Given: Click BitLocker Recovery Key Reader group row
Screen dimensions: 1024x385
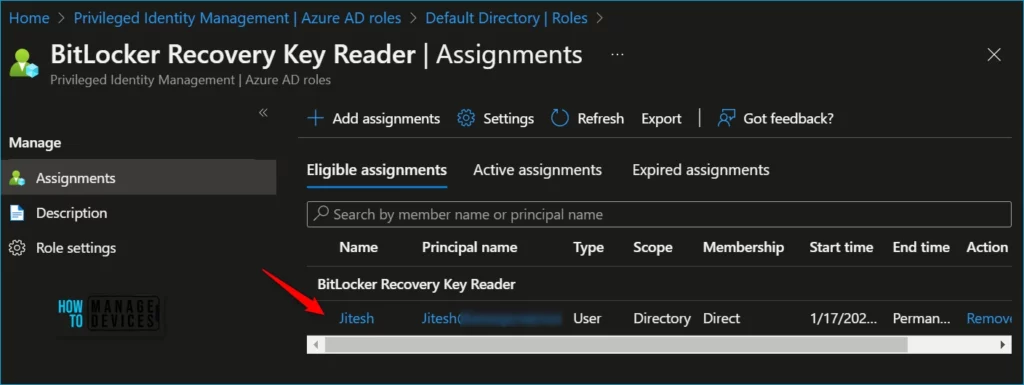Looking at the screenshot, I should coord(659,284).
